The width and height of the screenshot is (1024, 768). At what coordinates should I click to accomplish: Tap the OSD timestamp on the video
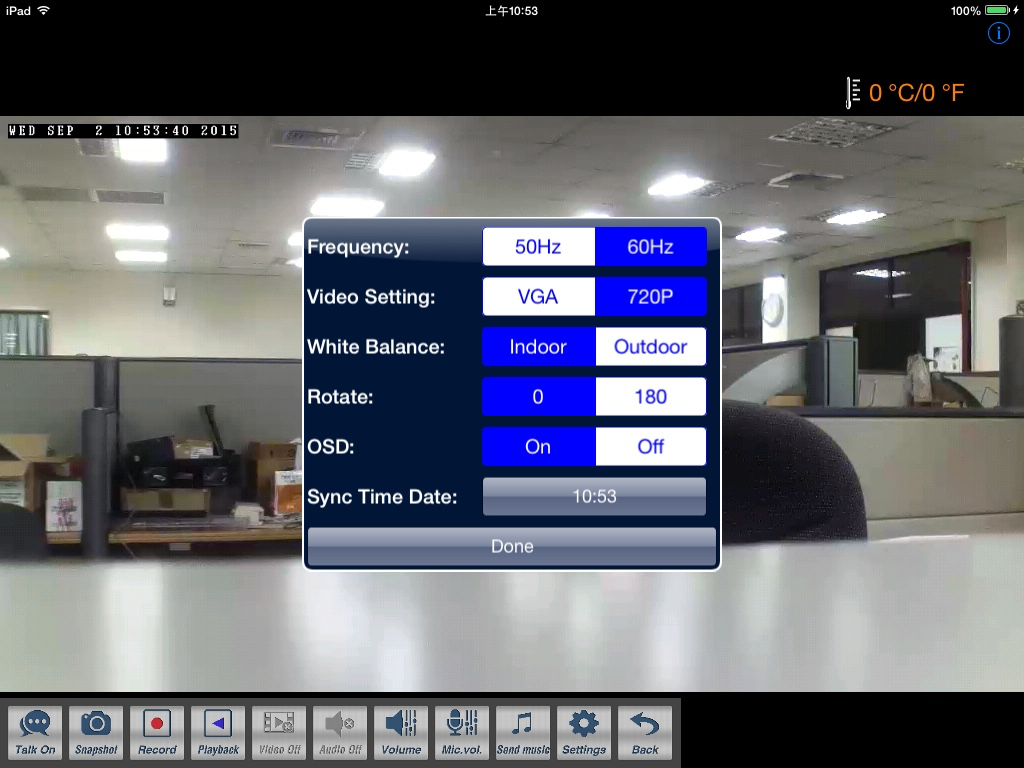pyautogui.click(x=123, y=131)
